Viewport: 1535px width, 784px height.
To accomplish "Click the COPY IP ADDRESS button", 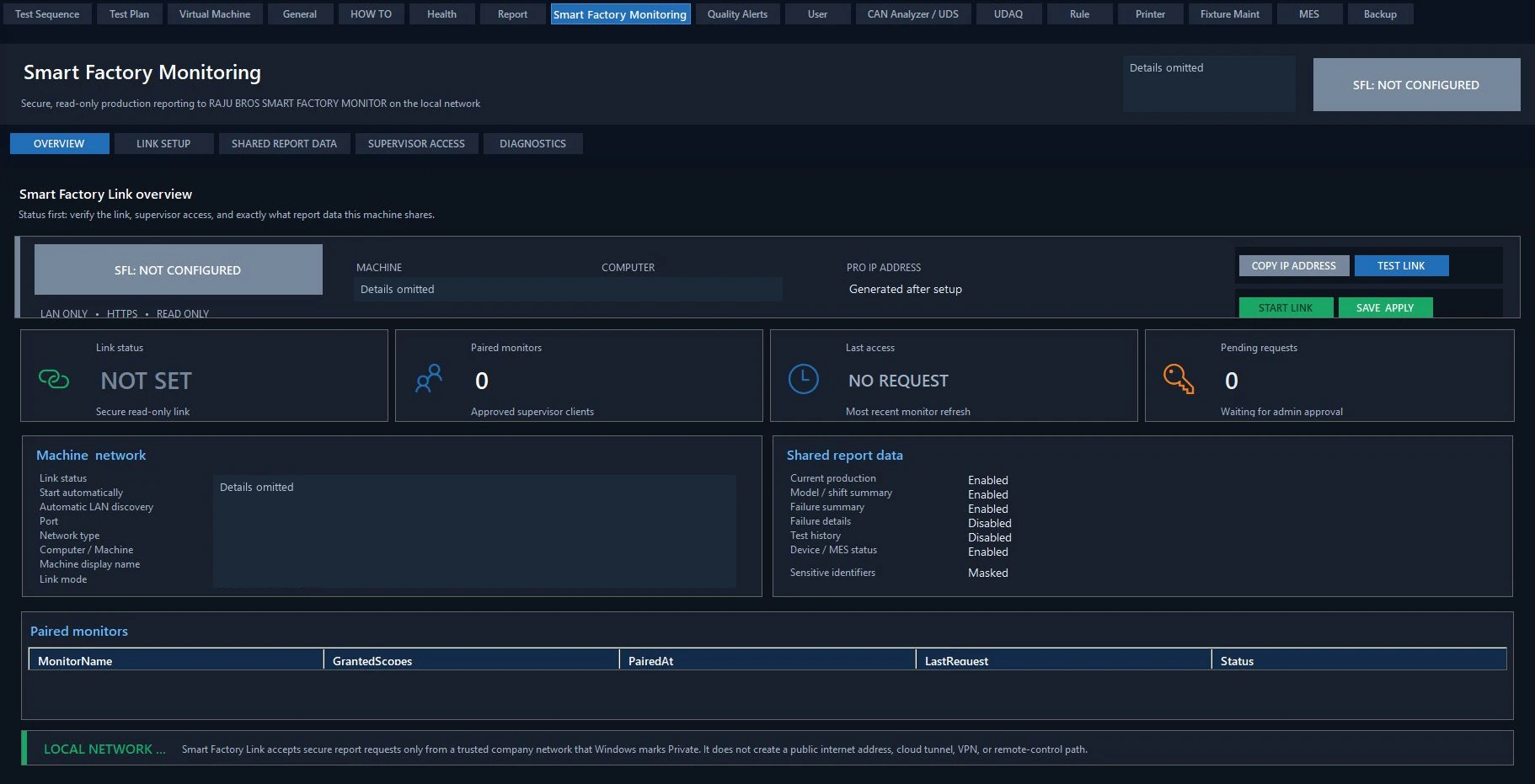I will [1293, 266].
